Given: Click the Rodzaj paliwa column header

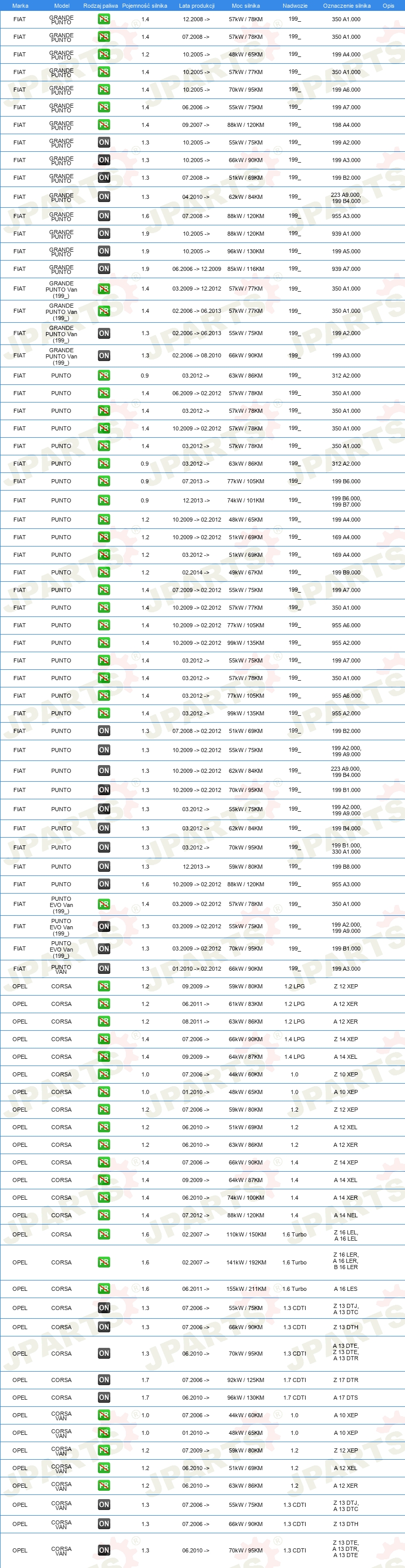Looking at the screenshot, I should [100, 6].
